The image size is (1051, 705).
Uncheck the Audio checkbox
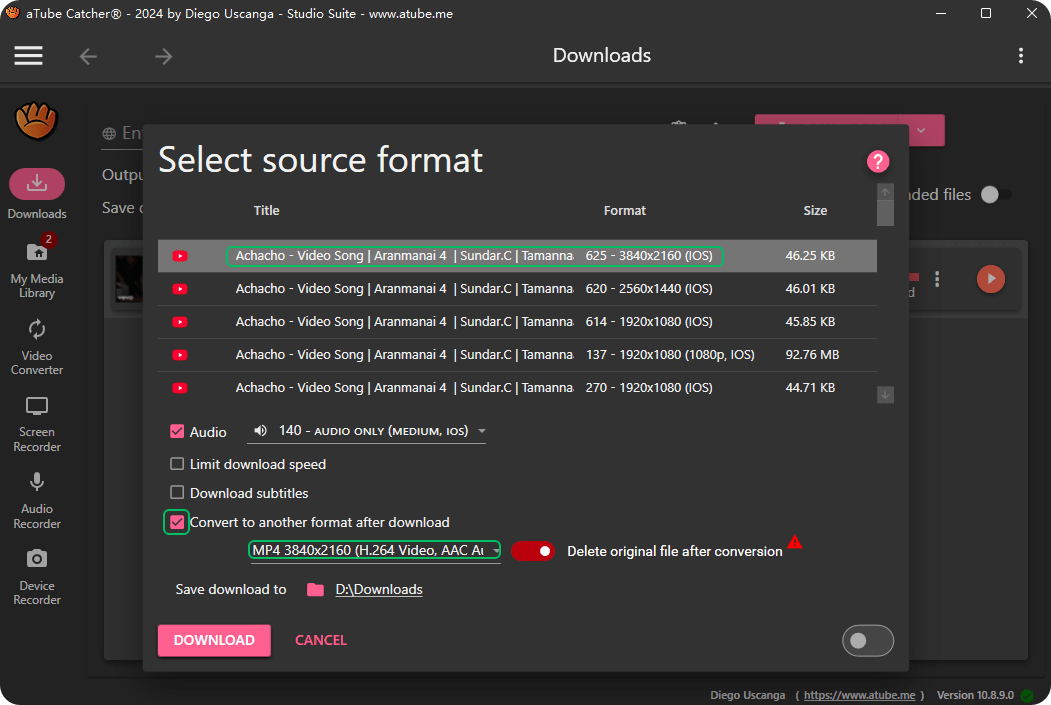pos(177,432)
